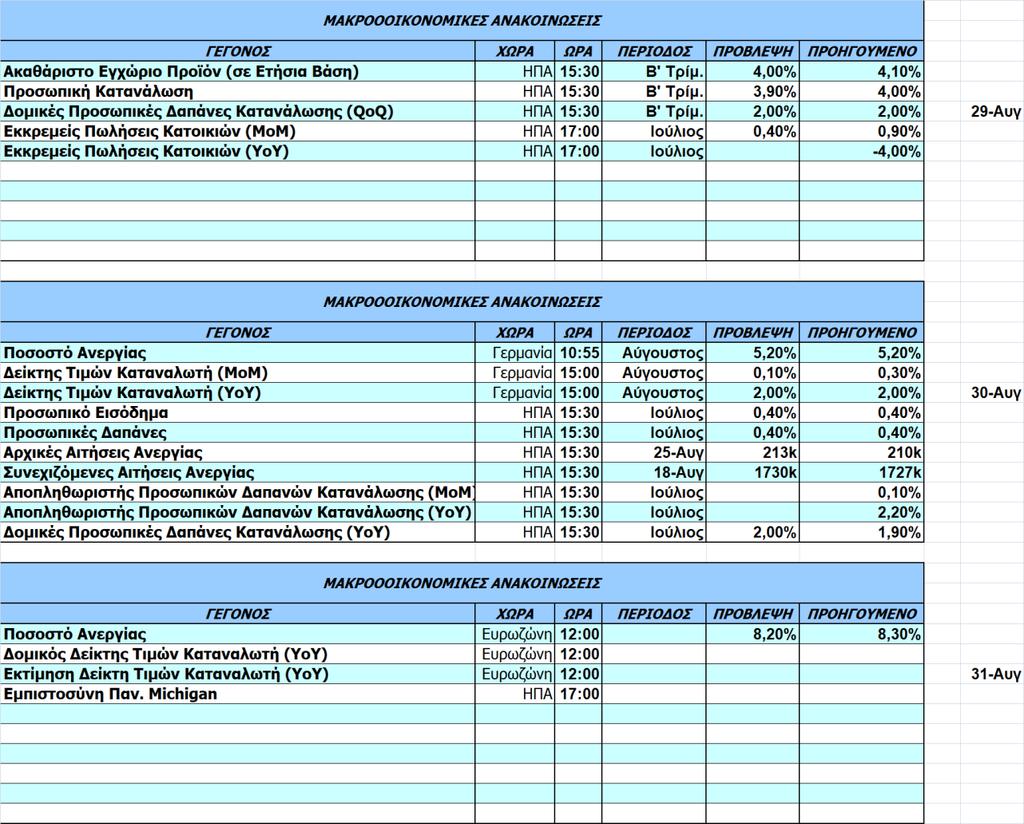Select ΓΕΓΟΝΟΣ header of the first table
The image size is (1024, 824).
[x=238, y=51]
